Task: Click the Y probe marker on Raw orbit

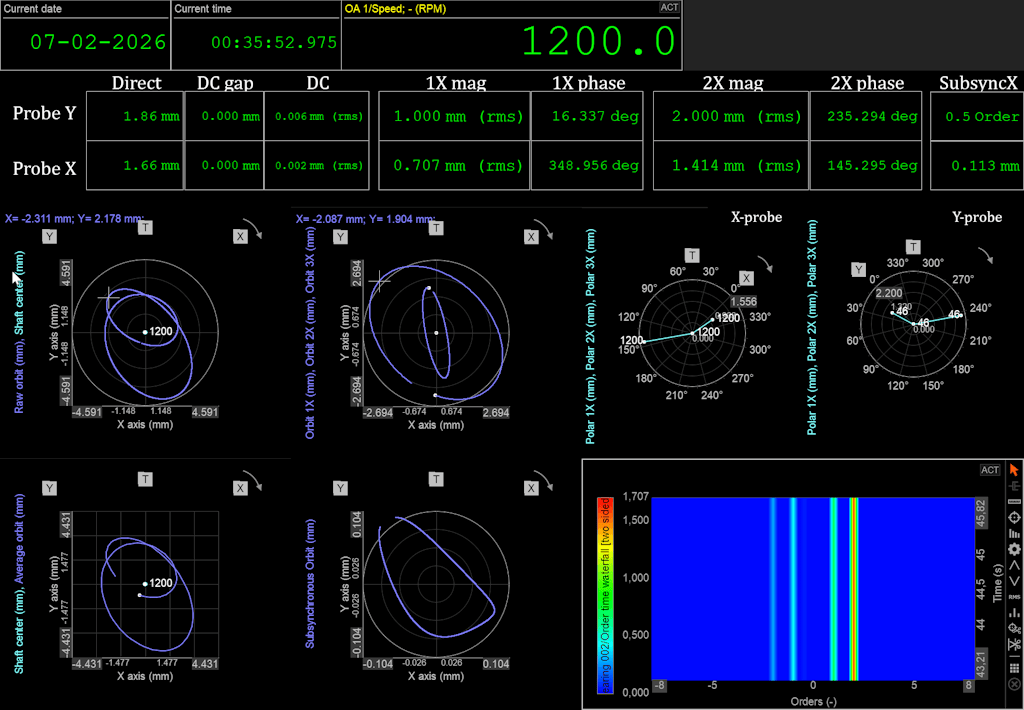Action: coord(50,236)
